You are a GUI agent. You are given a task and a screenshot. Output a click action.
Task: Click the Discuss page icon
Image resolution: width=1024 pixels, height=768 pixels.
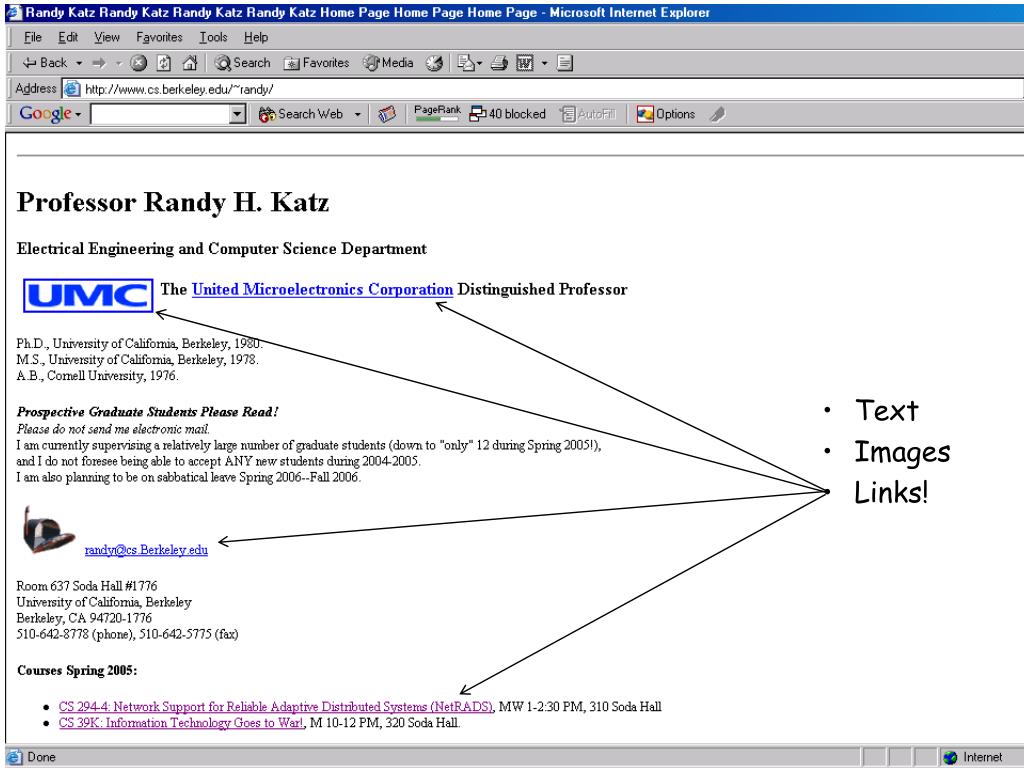click(565, 63)
